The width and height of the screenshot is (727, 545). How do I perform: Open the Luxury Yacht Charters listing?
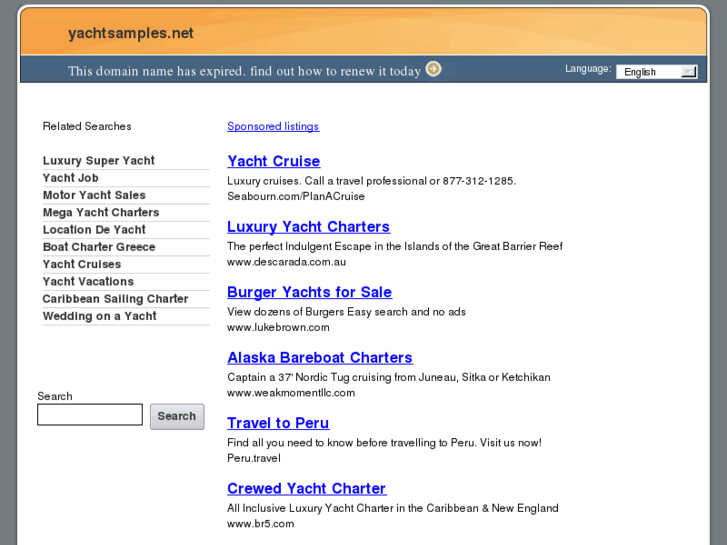coord(308,226)
